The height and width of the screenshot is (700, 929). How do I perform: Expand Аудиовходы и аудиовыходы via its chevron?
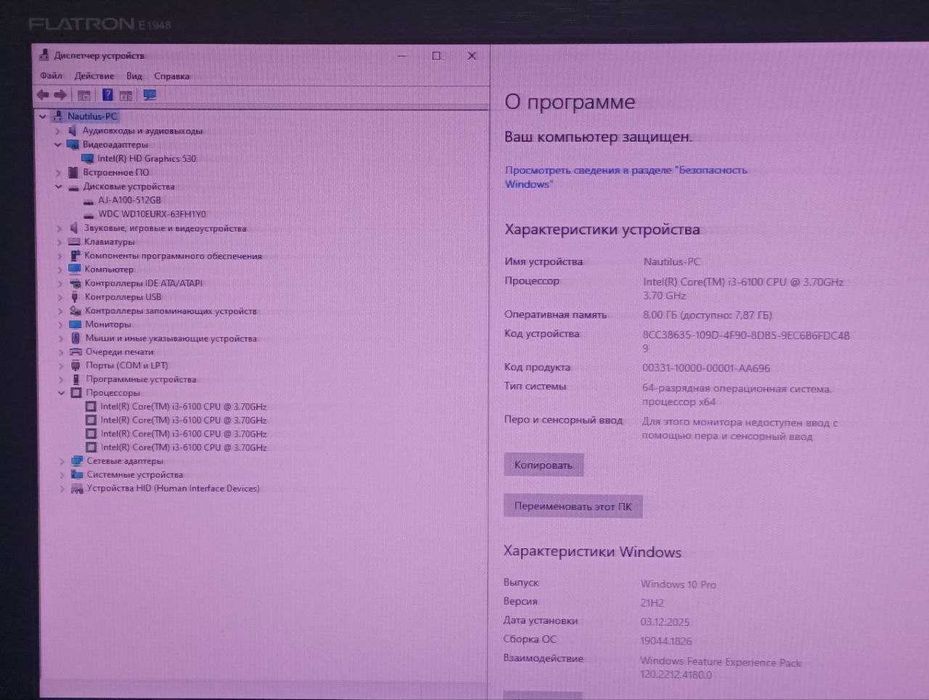click(57, 131)
